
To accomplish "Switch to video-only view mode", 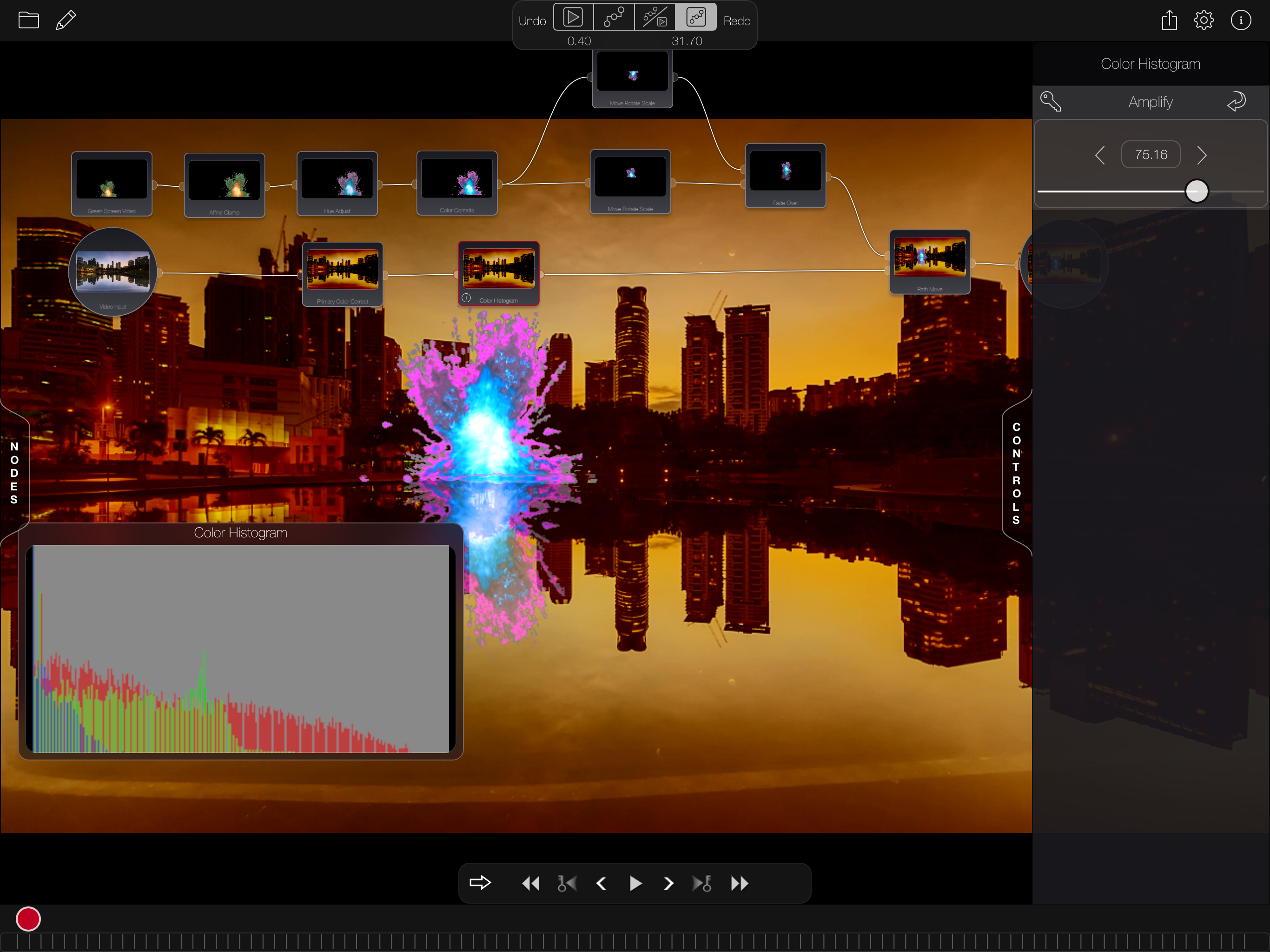I will (x=573, y=17).
